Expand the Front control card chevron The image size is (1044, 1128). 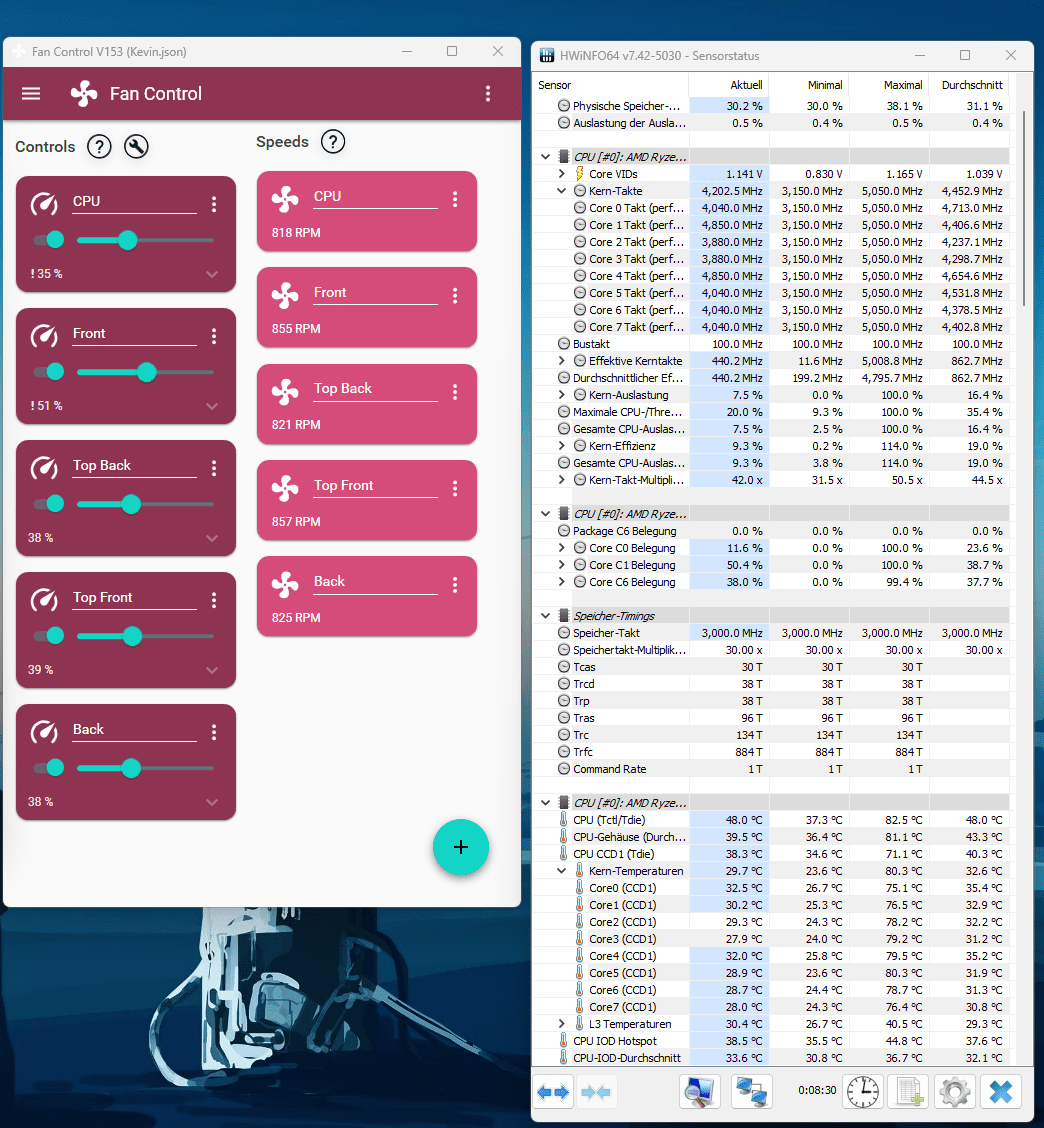click(212, 406)
